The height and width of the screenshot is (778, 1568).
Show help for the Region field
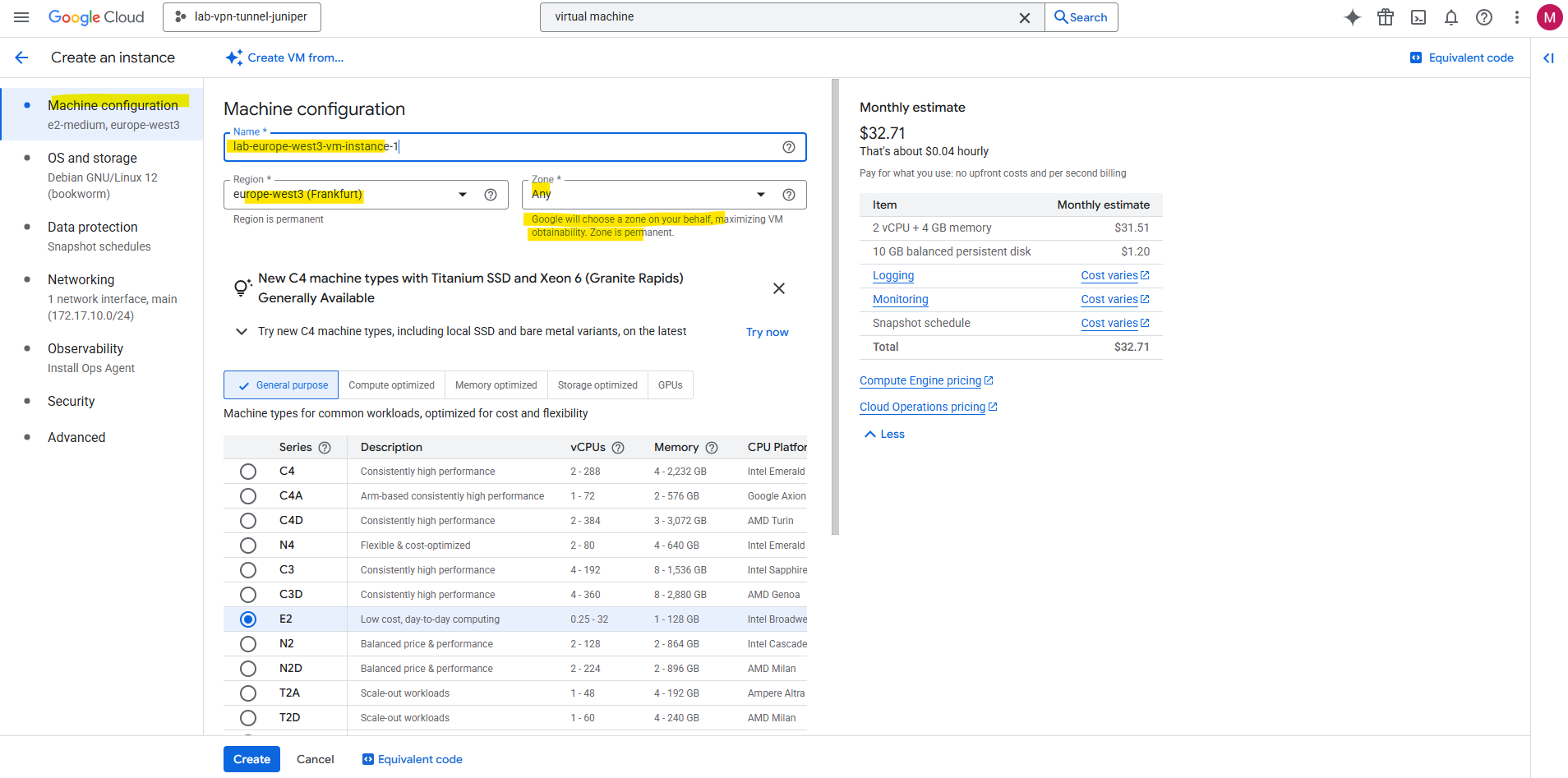[491, 195]
